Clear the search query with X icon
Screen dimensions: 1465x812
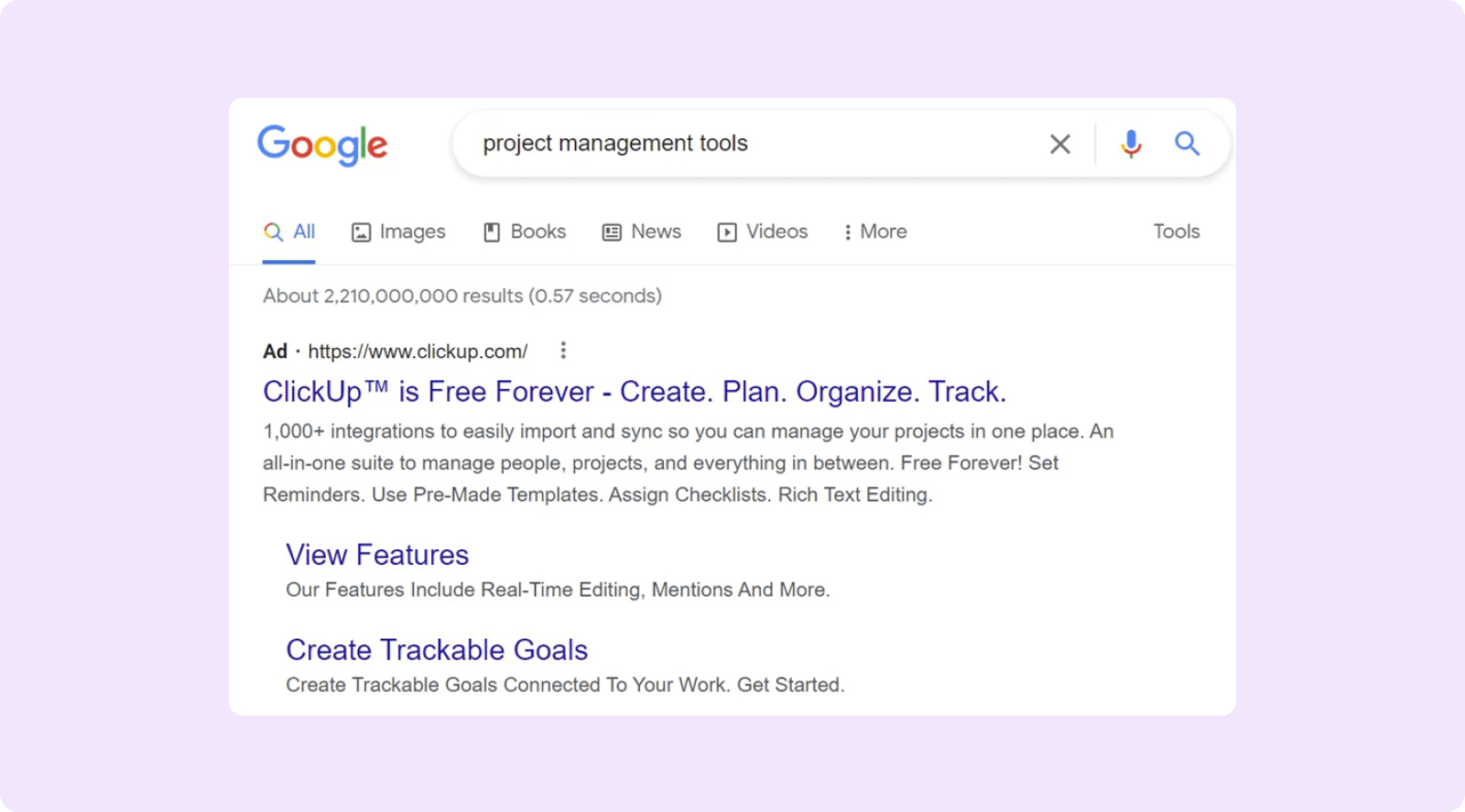coord(1059,144)
